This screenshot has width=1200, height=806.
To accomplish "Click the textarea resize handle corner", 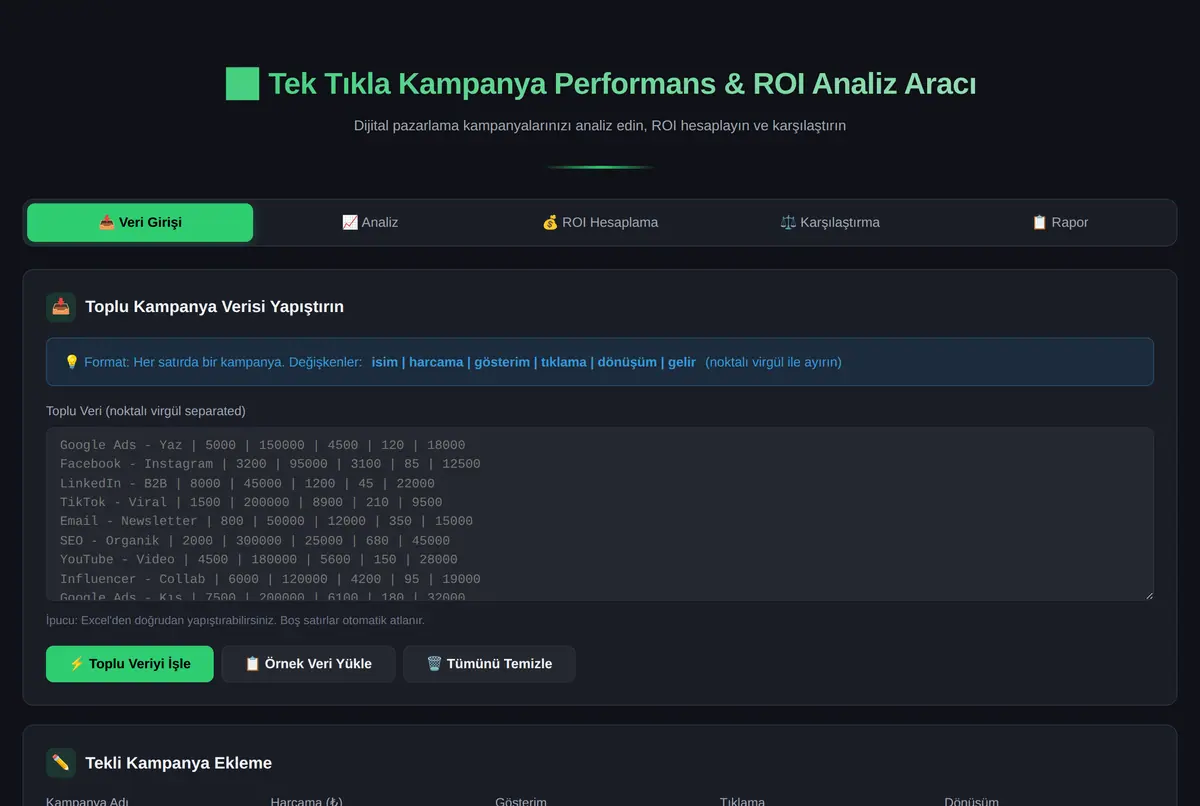I will pos(1147,594).
